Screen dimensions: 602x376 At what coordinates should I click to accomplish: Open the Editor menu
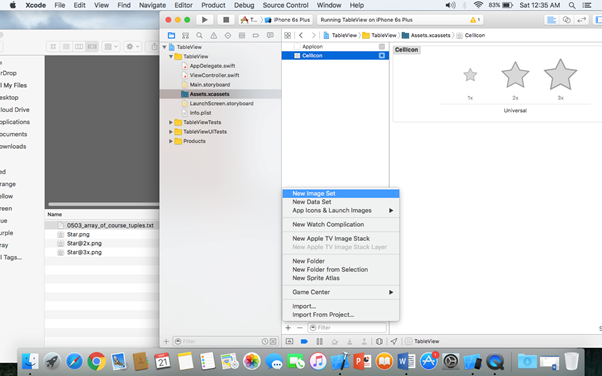(x=183, y=5)
